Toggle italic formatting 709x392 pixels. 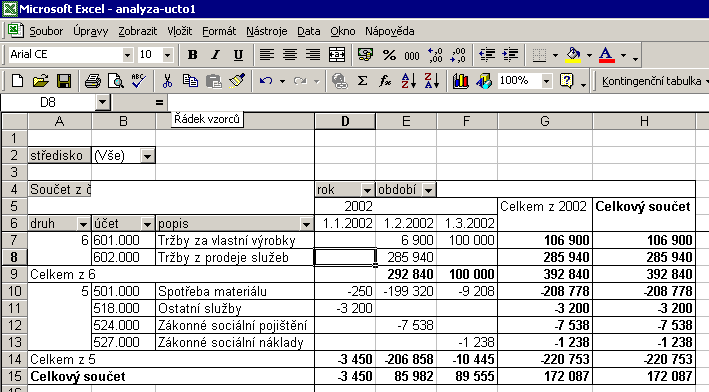coord(215,55)
